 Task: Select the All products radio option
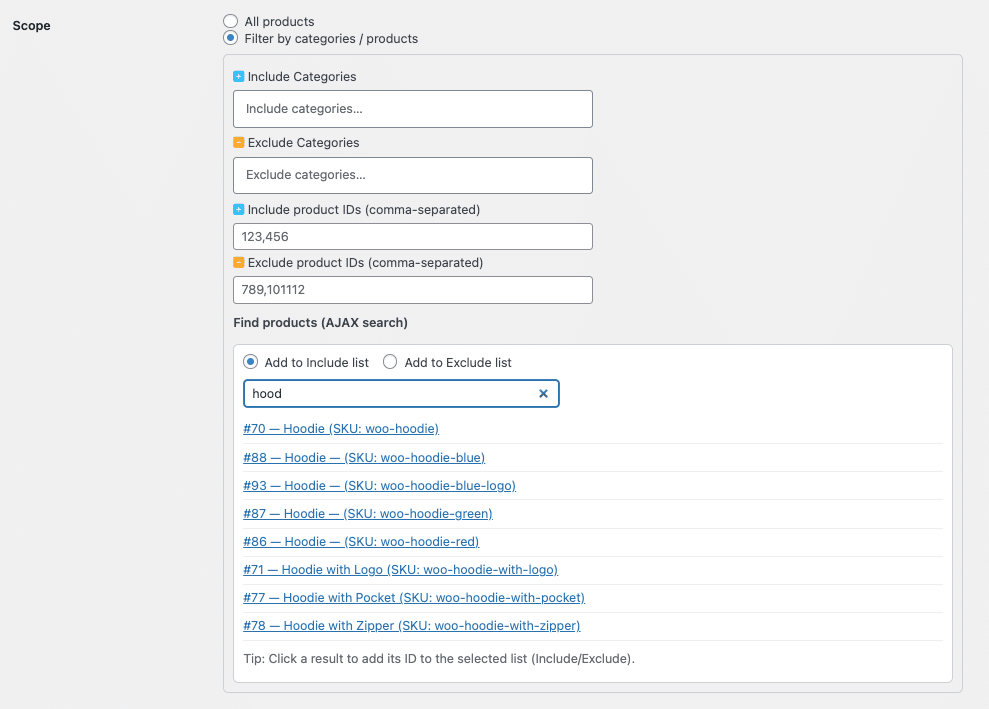[231, 21]
